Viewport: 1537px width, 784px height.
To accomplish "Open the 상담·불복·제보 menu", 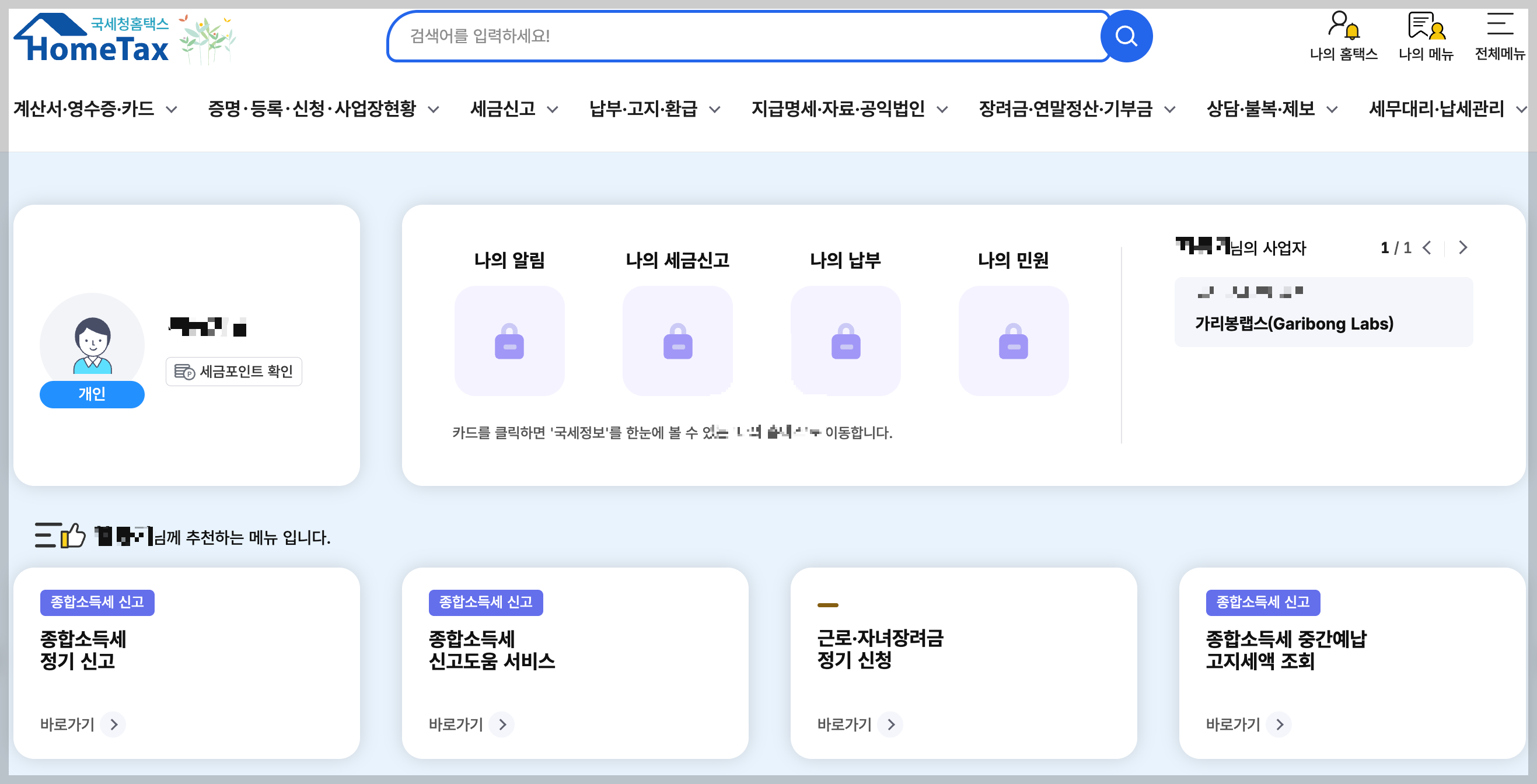I will [x=1272, y=109].
